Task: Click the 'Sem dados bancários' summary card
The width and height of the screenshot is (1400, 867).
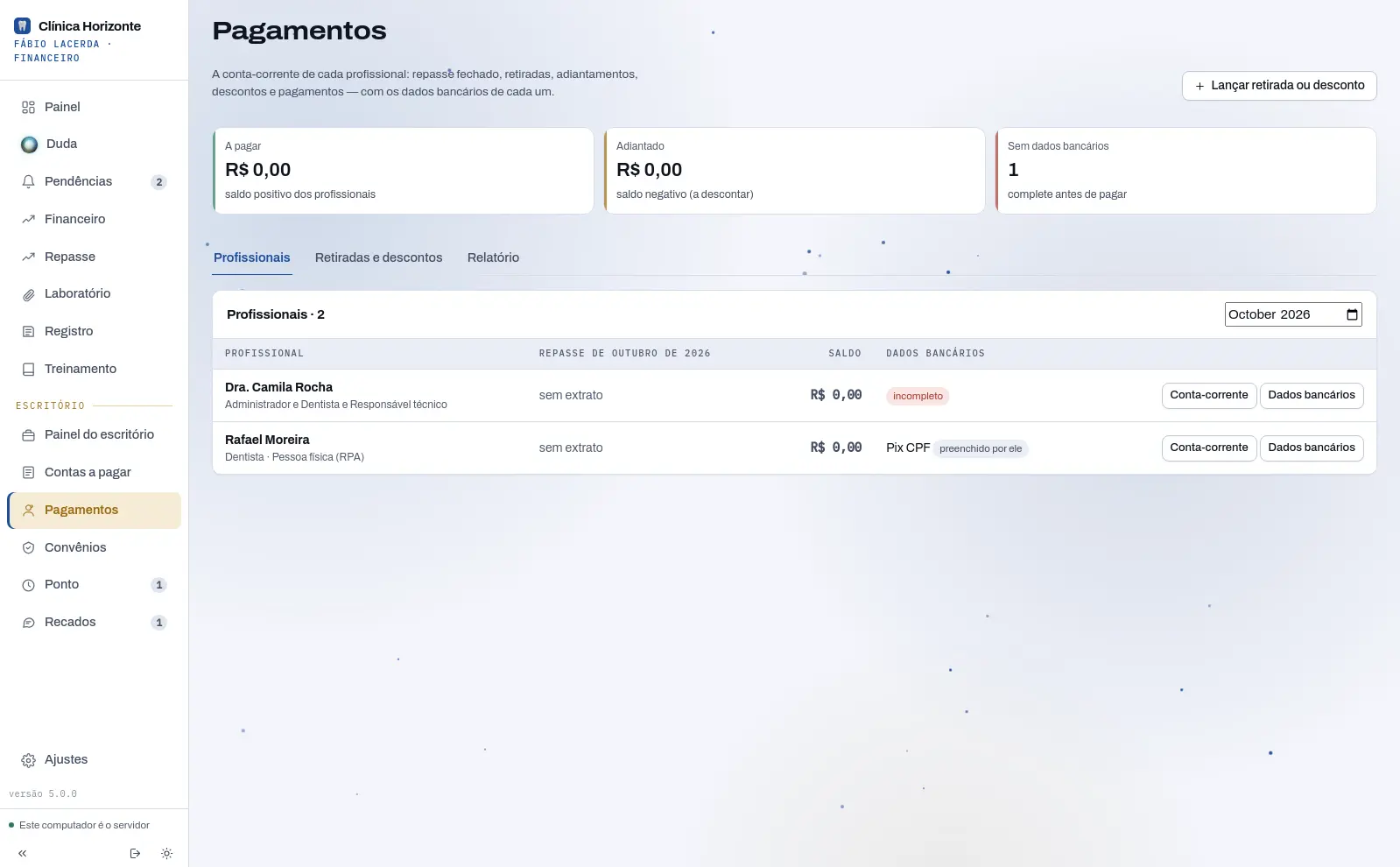Action: pos(1186,171)
